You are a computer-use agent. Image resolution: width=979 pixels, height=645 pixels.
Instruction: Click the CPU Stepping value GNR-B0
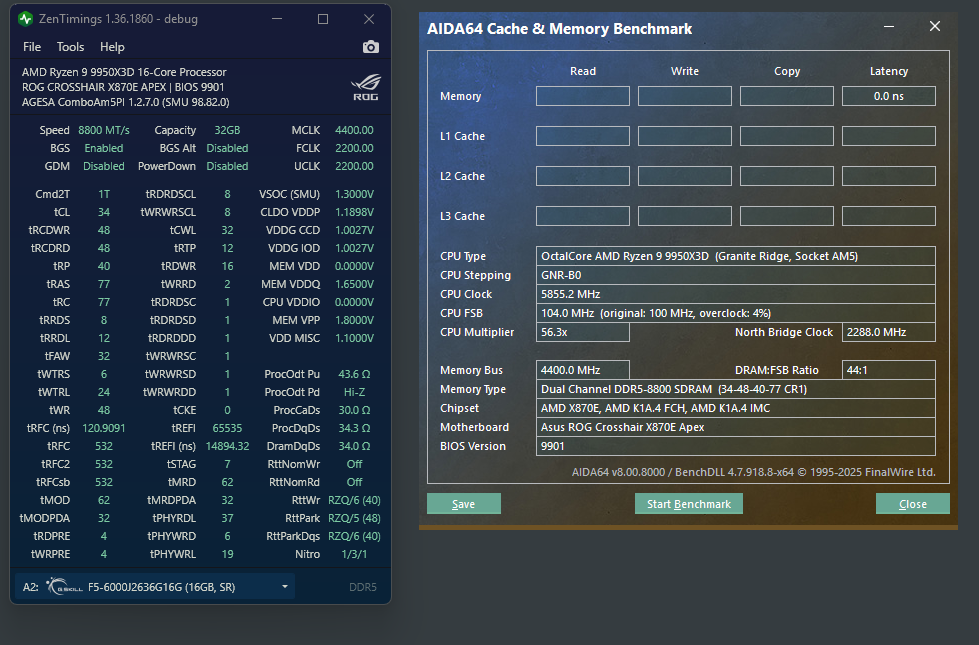[735, 275]
